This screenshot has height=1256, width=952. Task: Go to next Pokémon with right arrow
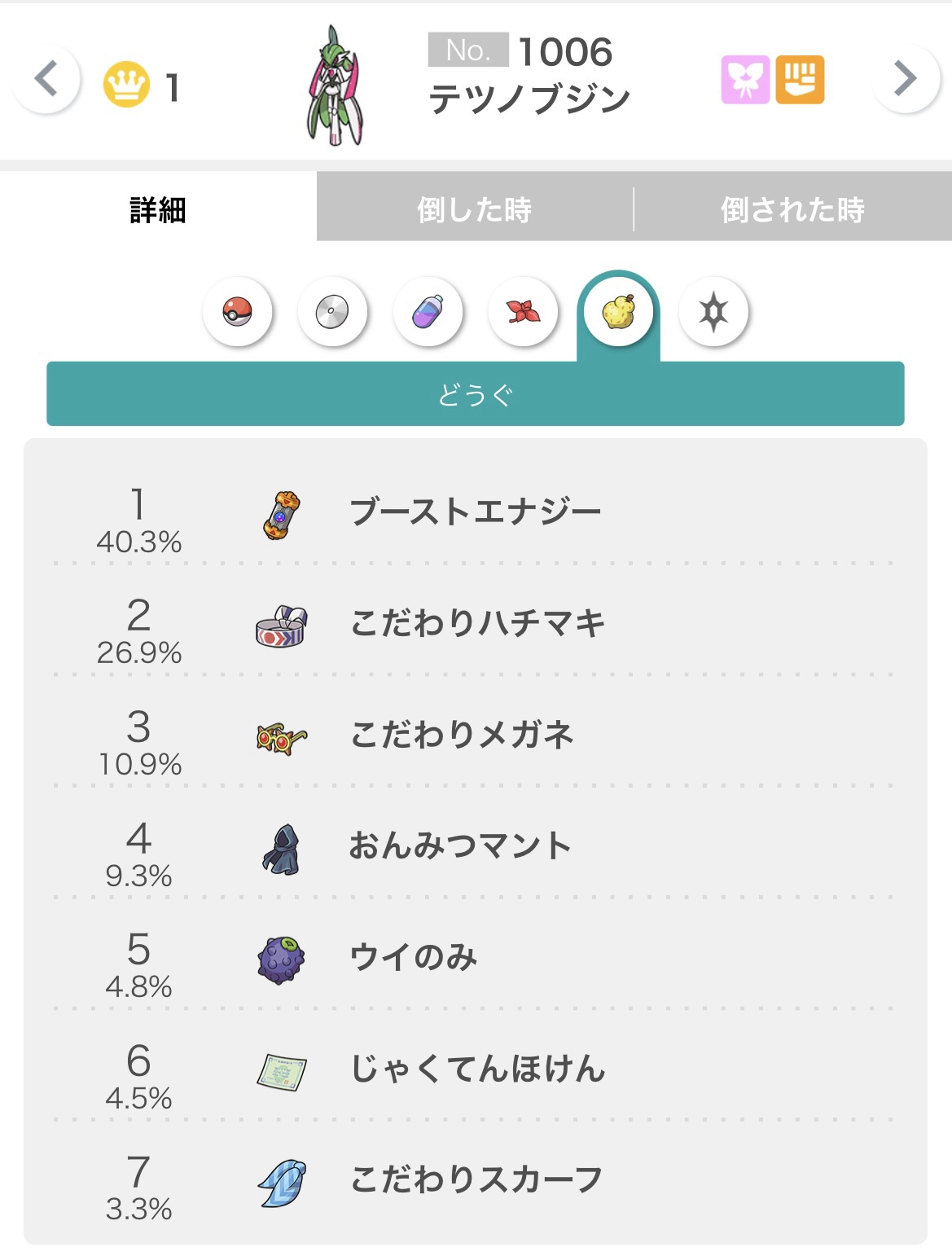click(905, 79)
